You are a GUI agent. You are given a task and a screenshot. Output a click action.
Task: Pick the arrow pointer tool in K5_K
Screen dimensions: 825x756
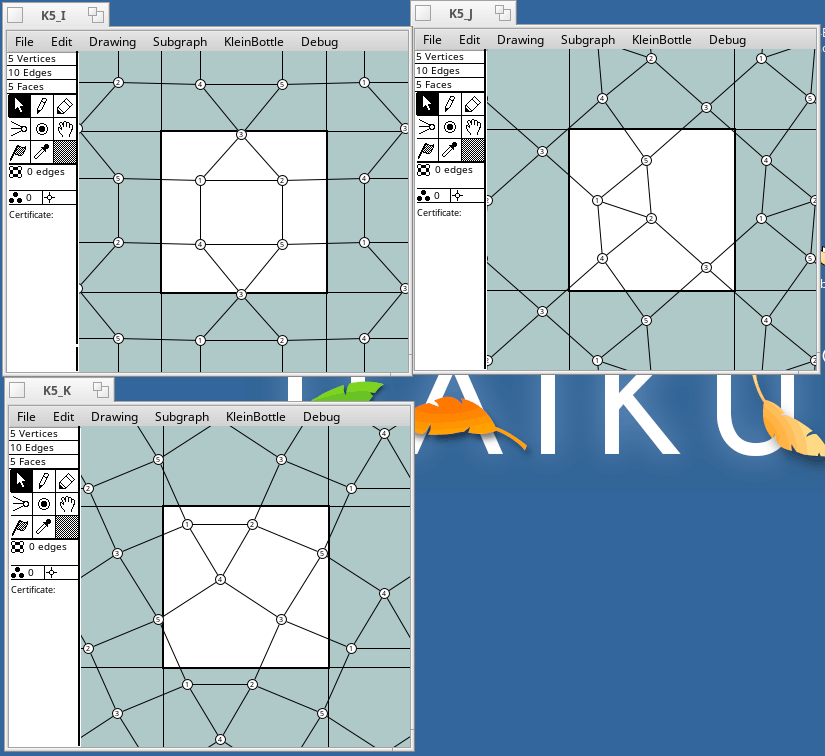[x=21, y=481]
